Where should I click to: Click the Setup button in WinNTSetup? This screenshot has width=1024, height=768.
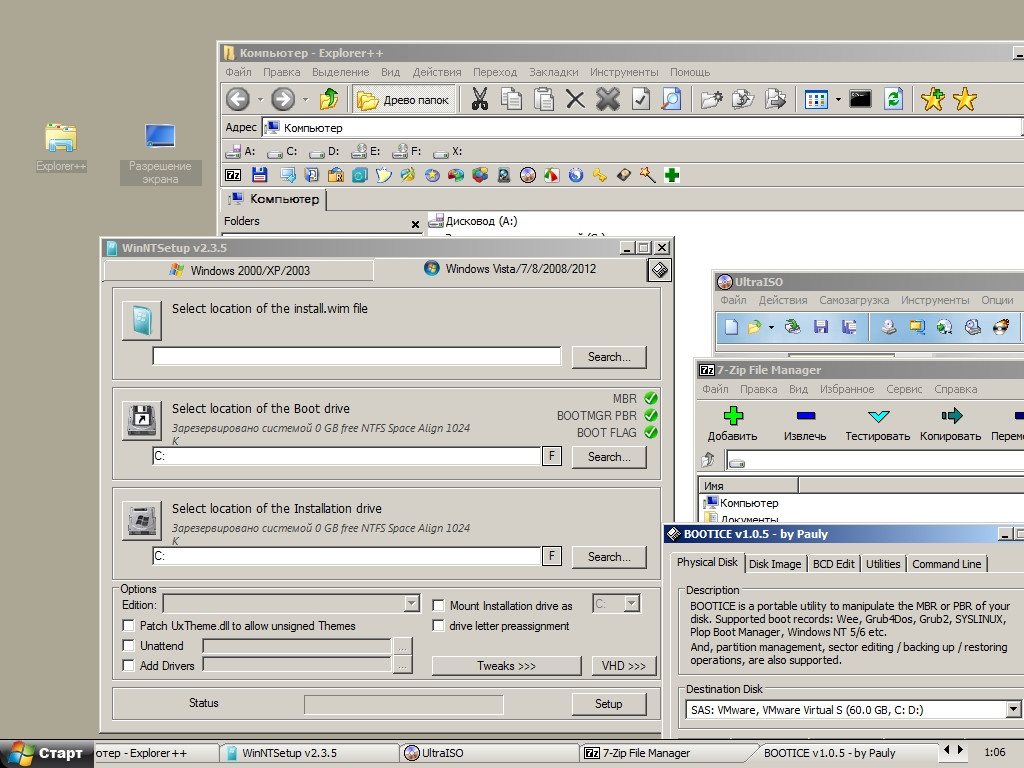[608, 704]
